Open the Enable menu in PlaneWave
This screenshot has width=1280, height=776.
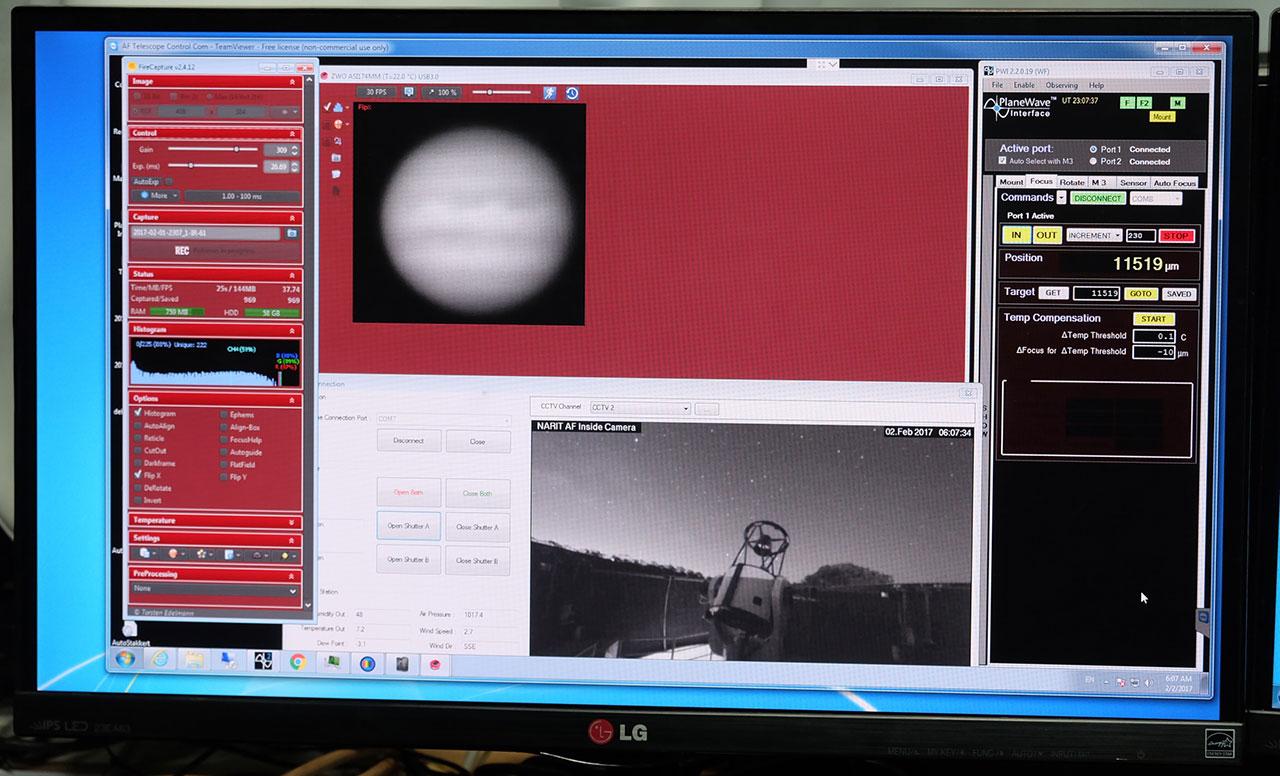1024,85
